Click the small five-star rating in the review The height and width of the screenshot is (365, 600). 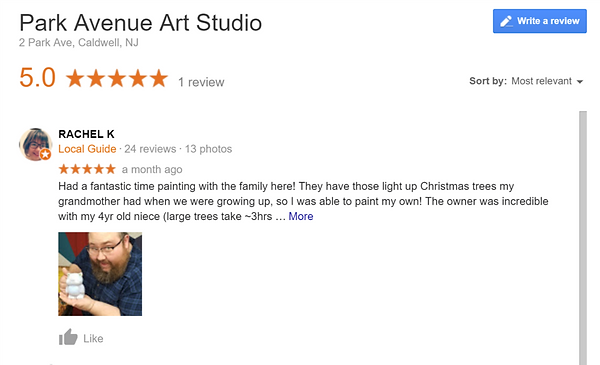tap(87, 169)
